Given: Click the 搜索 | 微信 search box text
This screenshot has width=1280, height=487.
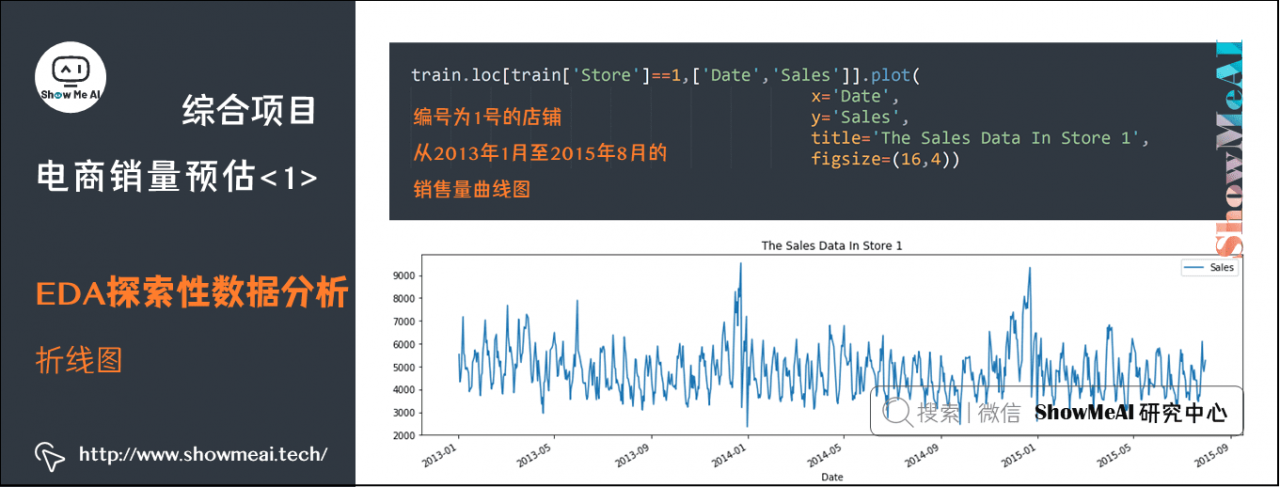Looking at the screenshot, I should tap(968, 412).
